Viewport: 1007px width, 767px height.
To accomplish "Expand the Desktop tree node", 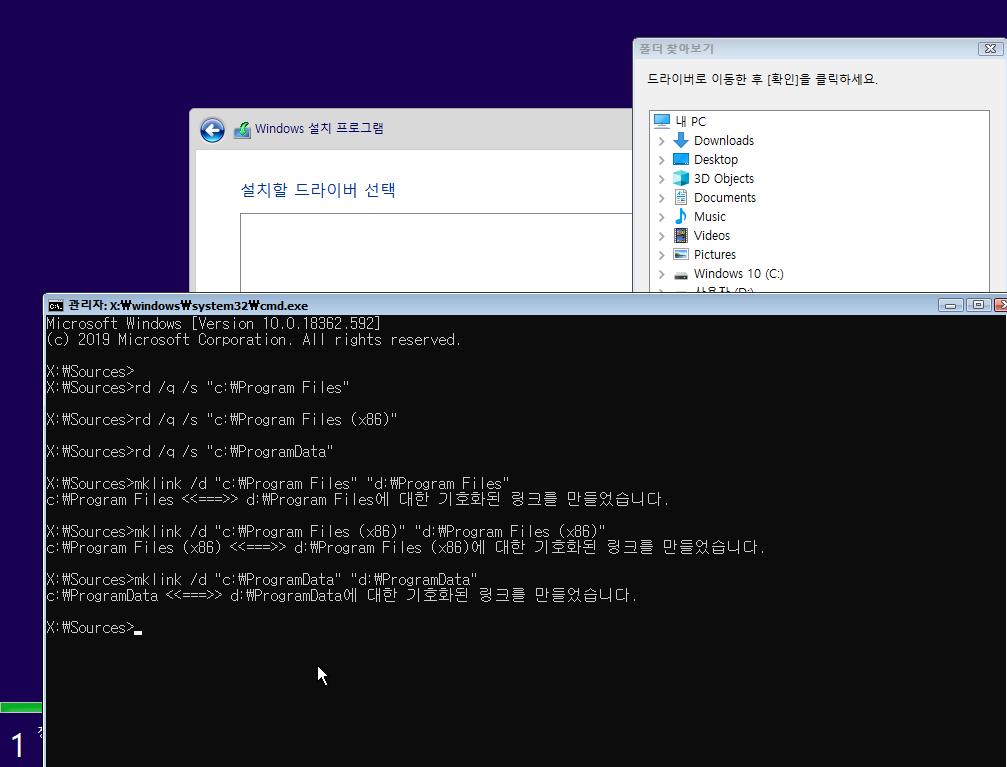I will pyautogui.click(x=661, y=160).
